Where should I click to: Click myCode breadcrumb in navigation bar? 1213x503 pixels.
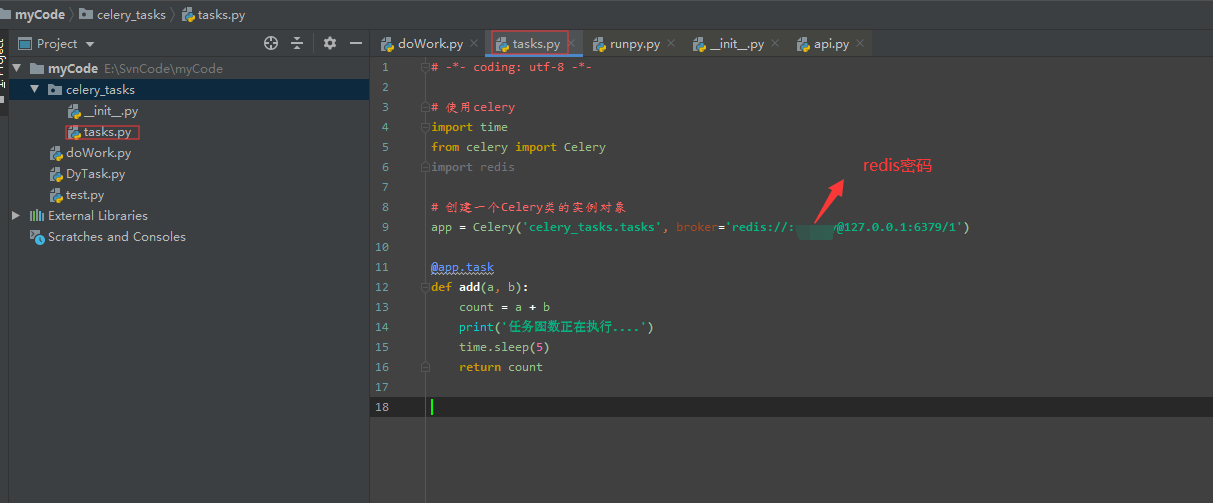coord(39,15)
